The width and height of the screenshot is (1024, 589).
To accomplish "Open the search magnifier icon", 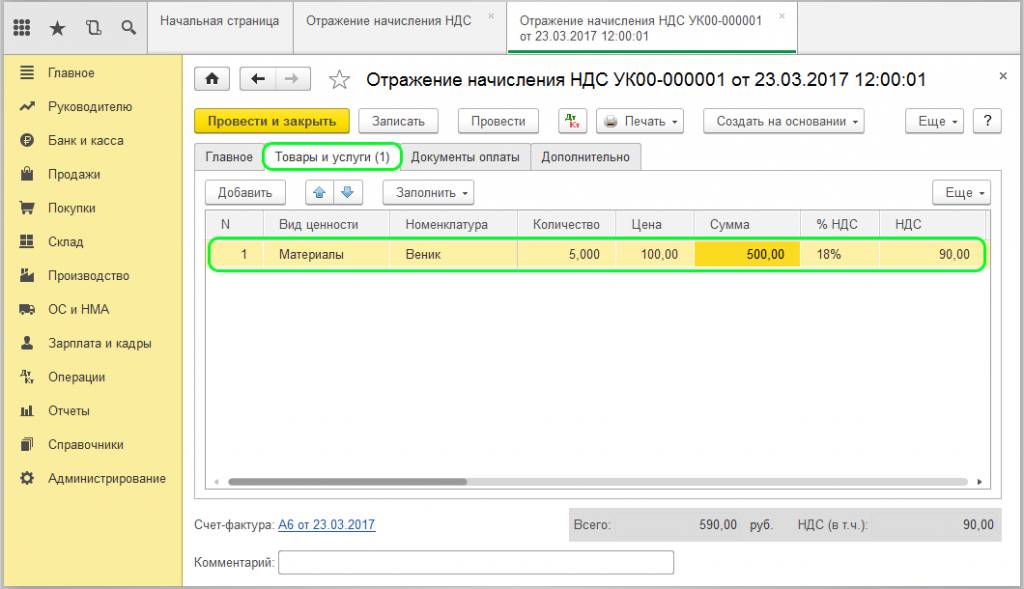I will click(x=129, y=27).
